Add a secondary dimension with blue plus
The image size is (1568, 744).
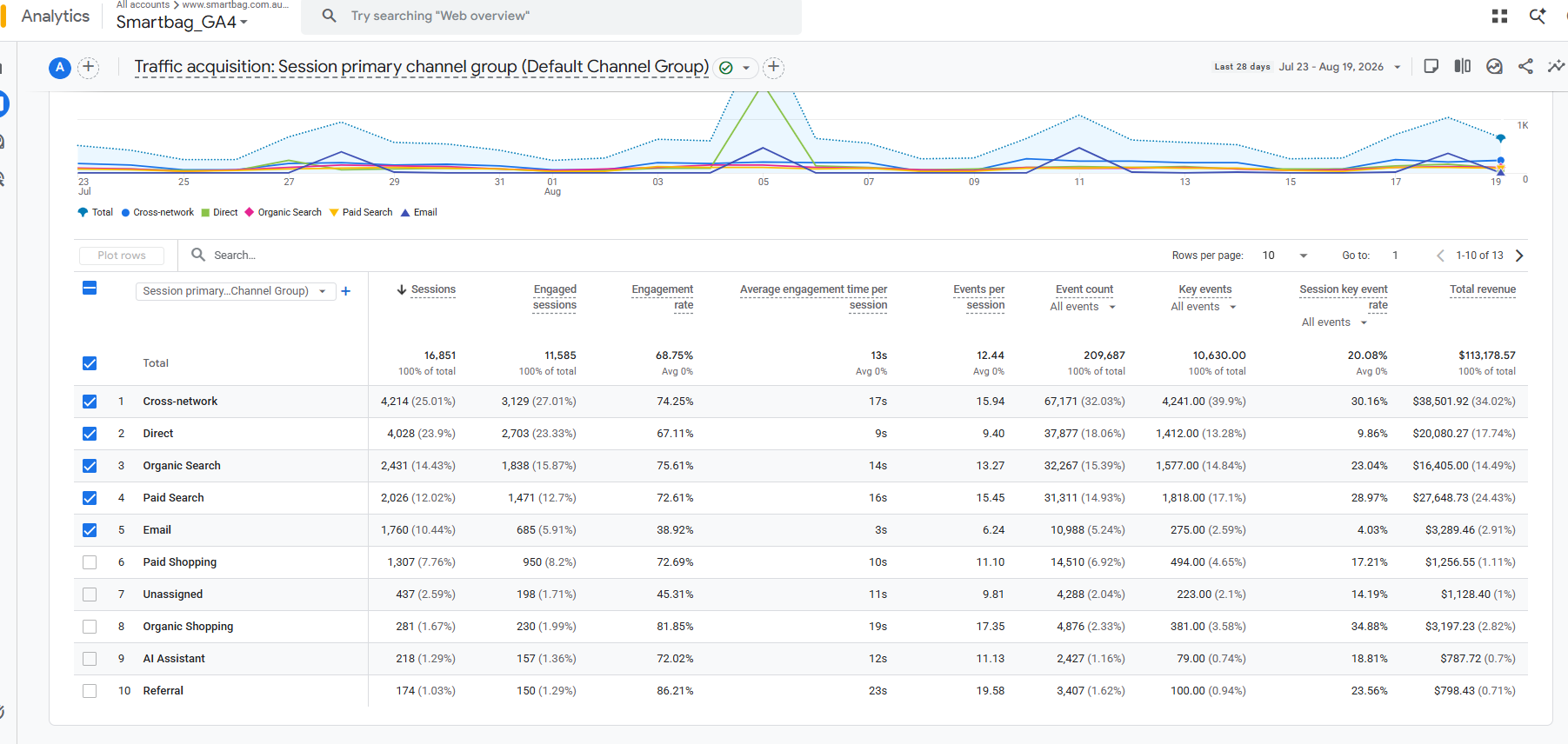345,291
